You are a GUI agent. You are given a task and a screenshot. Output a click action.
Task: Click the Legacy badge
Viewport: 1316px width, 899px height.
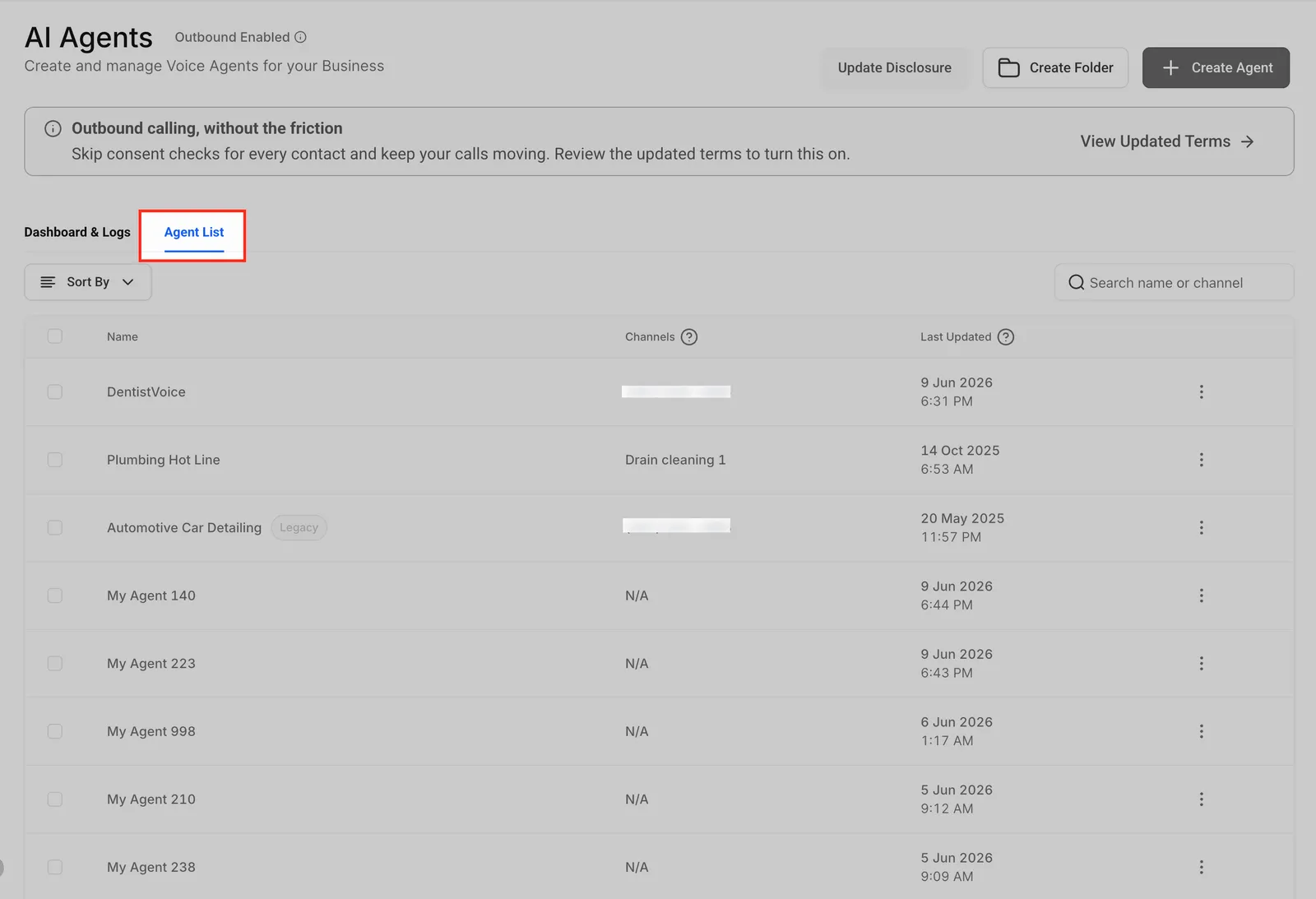[299, 528]
